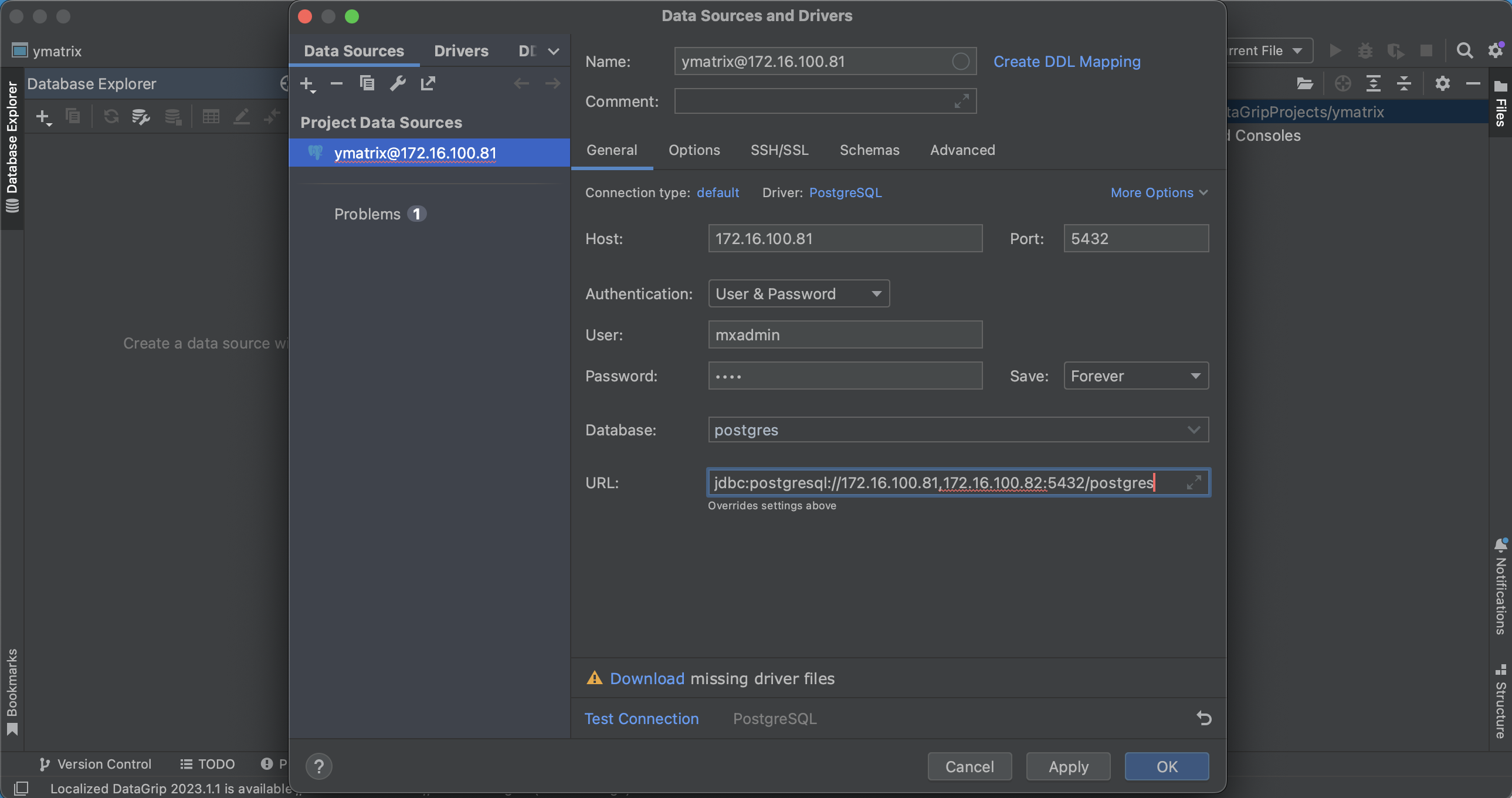Screen dimensions: 1512x798
Task: Open the Structure tool window in right sidebar
Action: 1501,701
